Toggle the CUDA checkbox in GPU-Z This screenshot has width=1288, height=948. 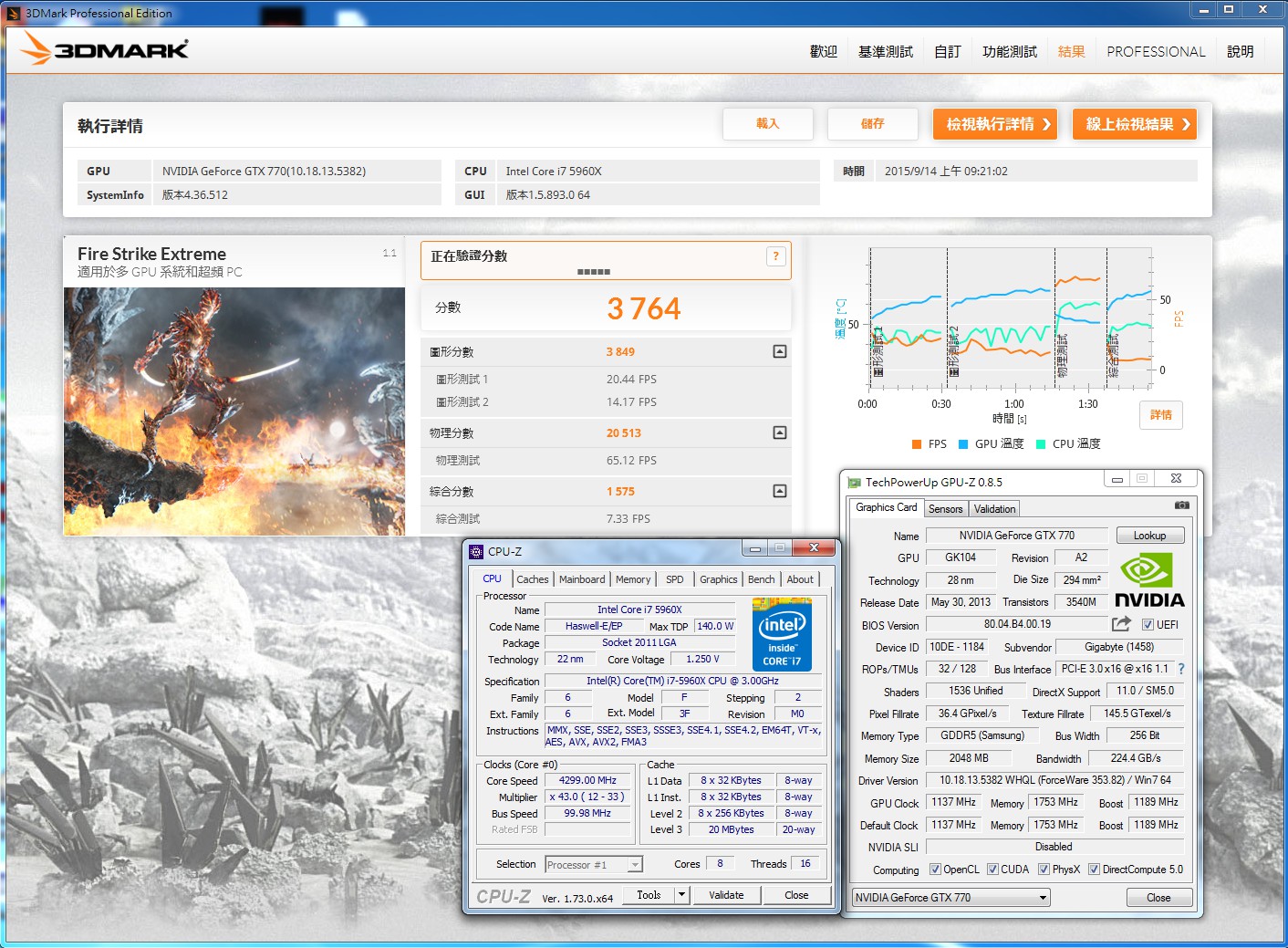[992, 870]
